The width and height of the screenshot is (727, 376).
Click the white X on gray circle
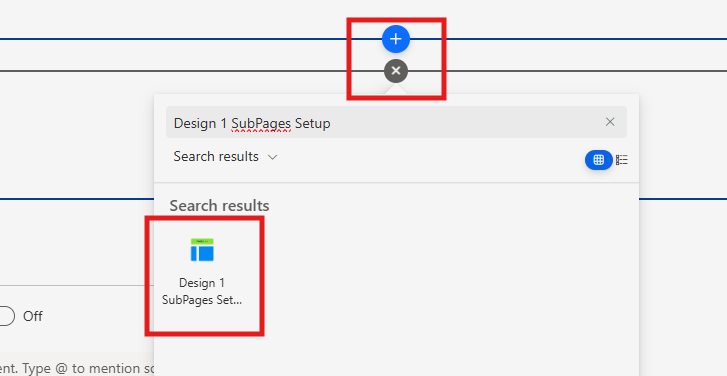(395, 71)
